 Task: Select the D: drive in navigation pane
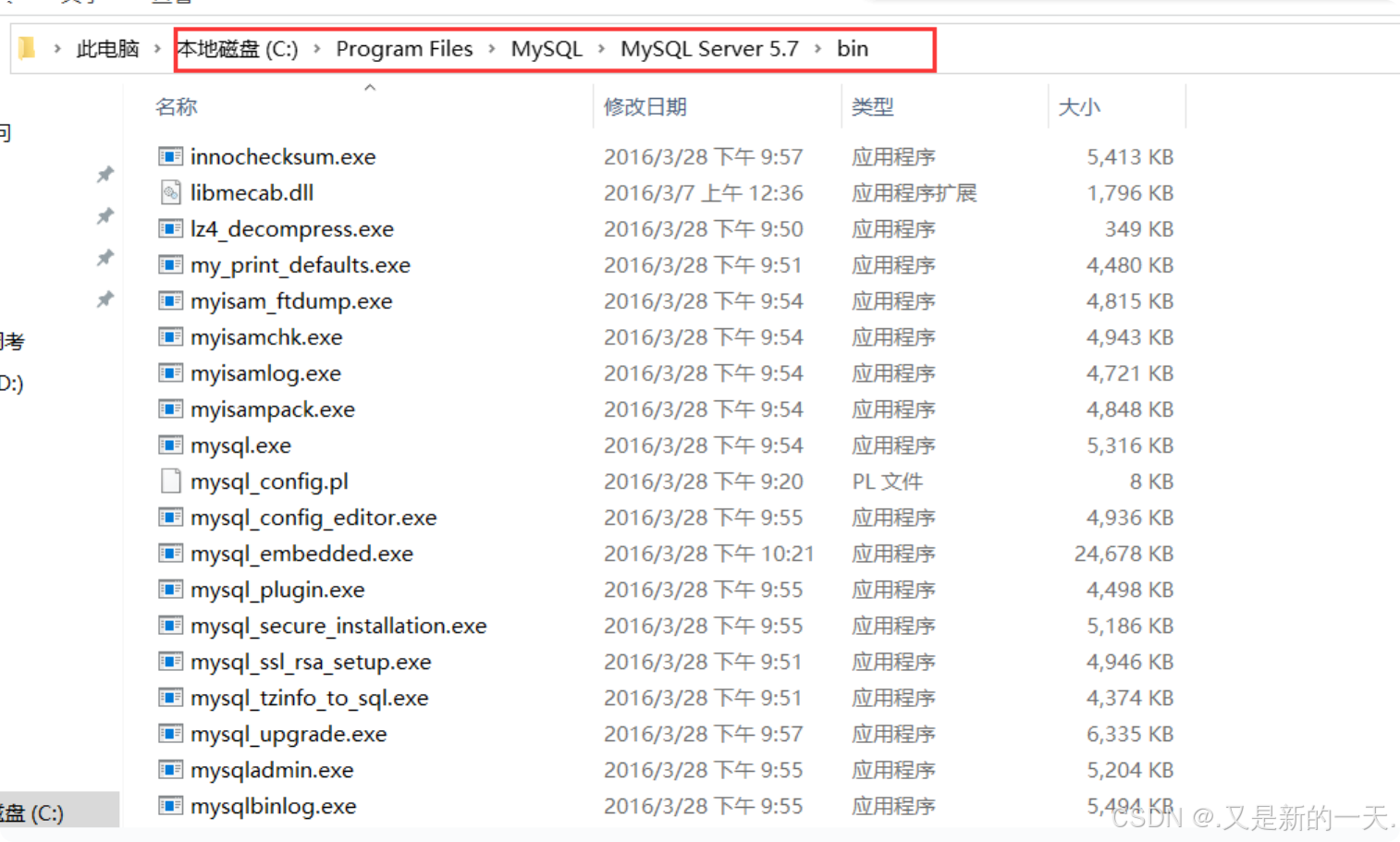[12, 382]
